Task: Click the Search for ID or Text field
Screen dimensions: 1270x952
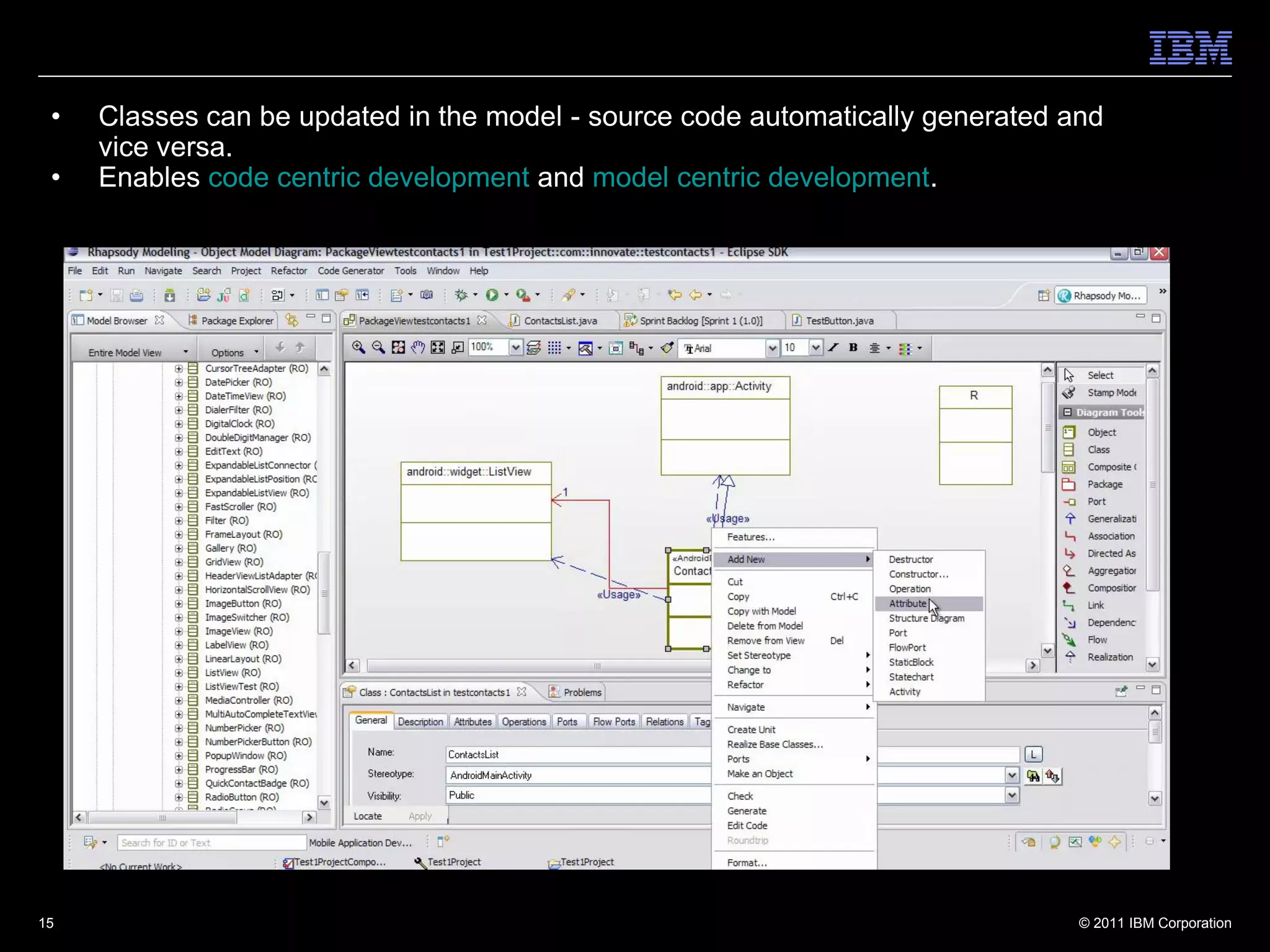Action: tap(211, 843)
